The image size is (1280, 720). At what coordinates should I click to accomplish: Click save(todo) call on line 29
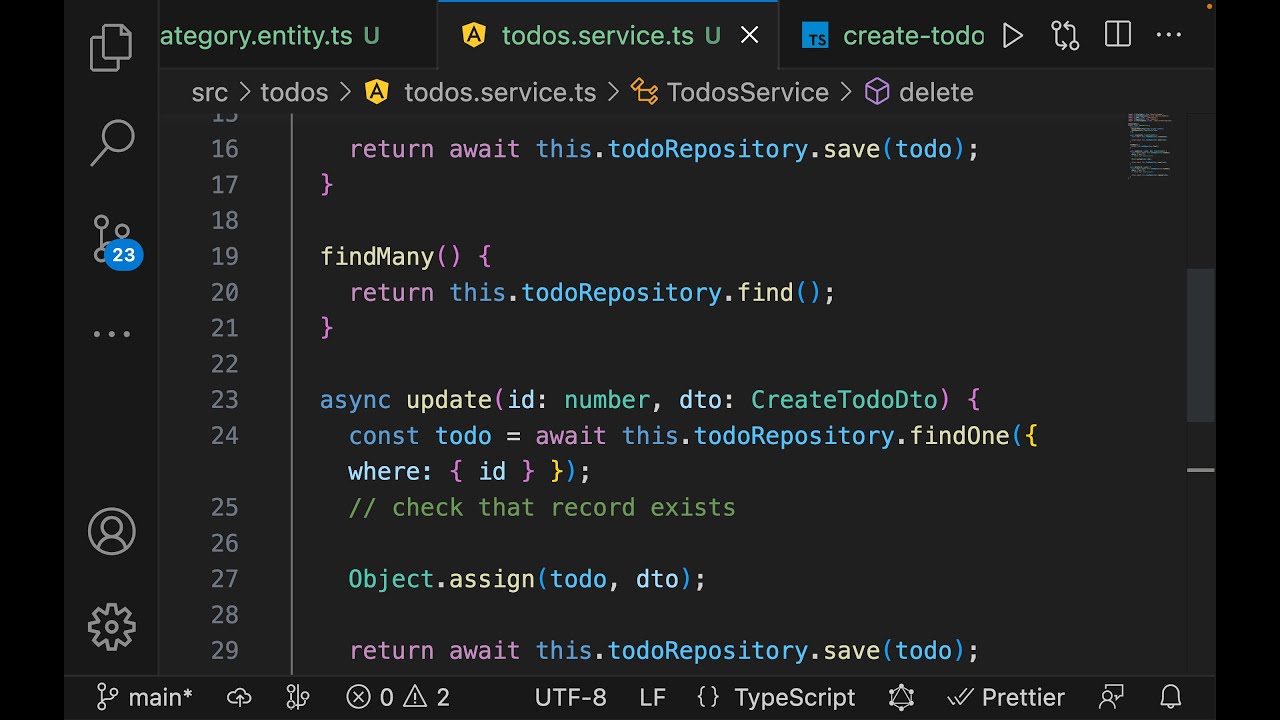[x=894, y=651]
